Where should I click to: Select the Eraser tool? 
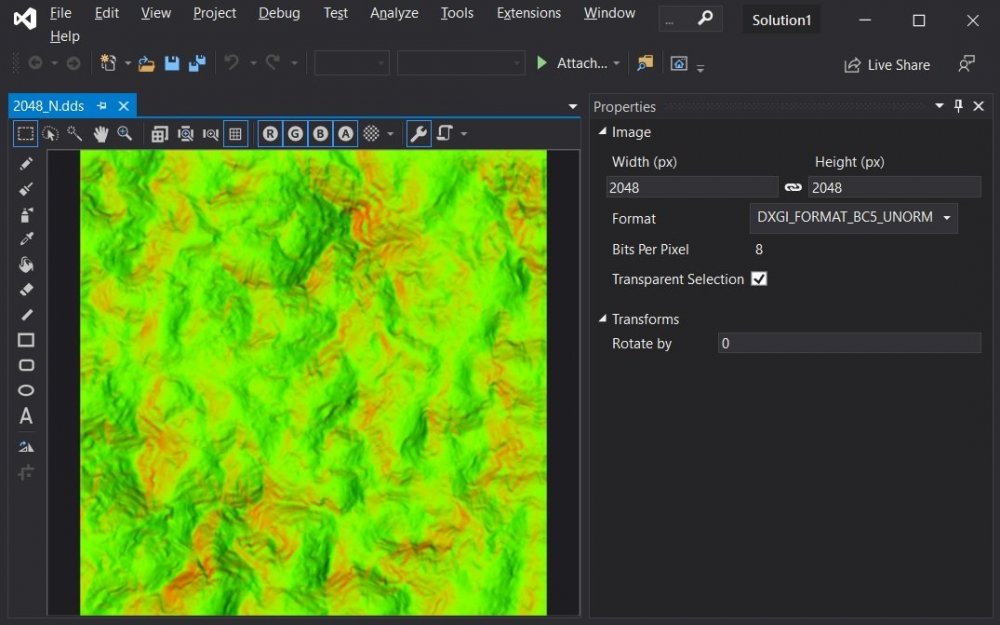point(26,290)
